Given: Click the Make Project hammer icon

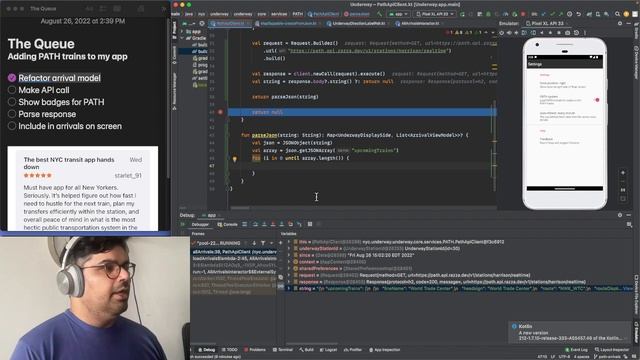Looking at the screenshot, I should click(379, 14).
